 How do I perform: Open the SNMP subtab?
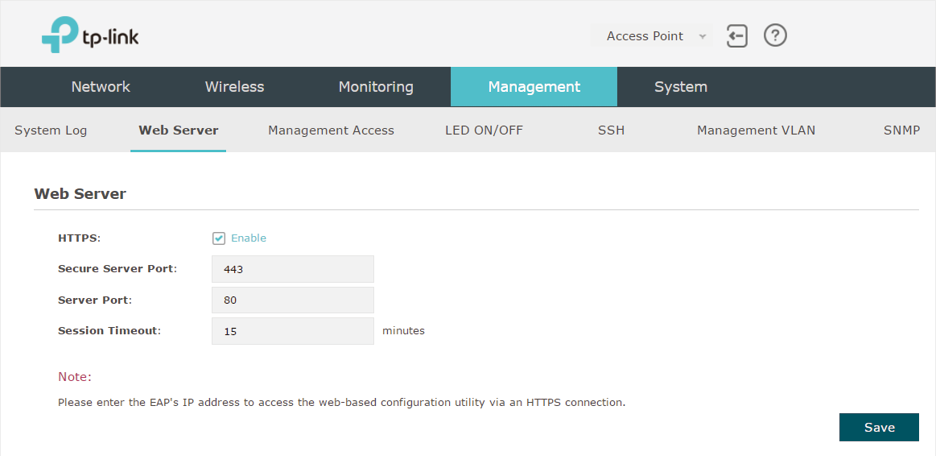pyautogui.click(x=901, y=130)
